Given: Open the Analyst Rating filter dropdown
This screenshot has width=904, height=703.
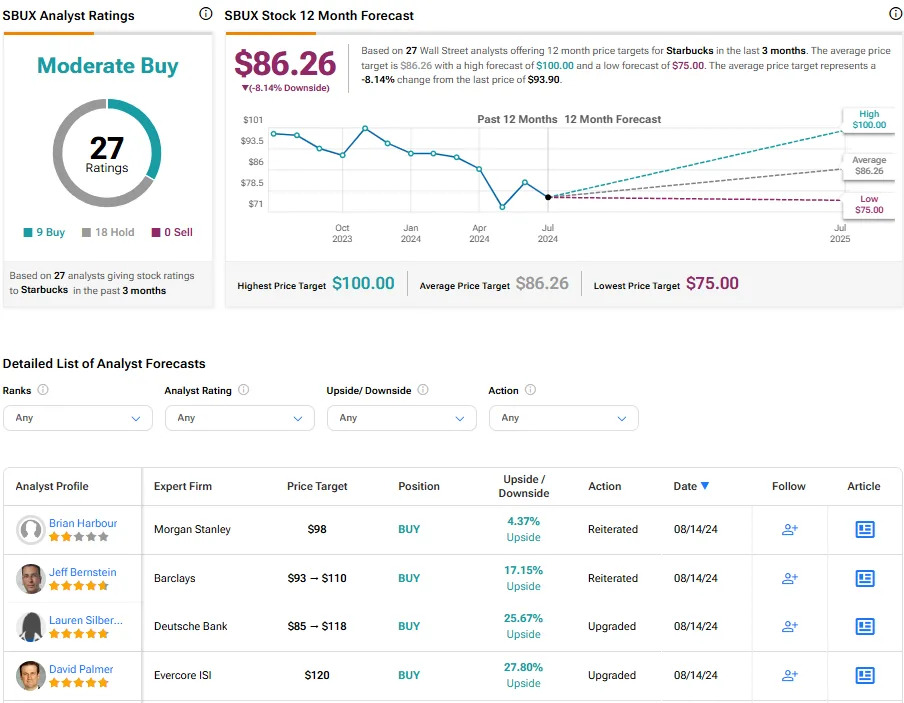Looking at the screenshot, I should pyautogui.click(x=240, y=418).
